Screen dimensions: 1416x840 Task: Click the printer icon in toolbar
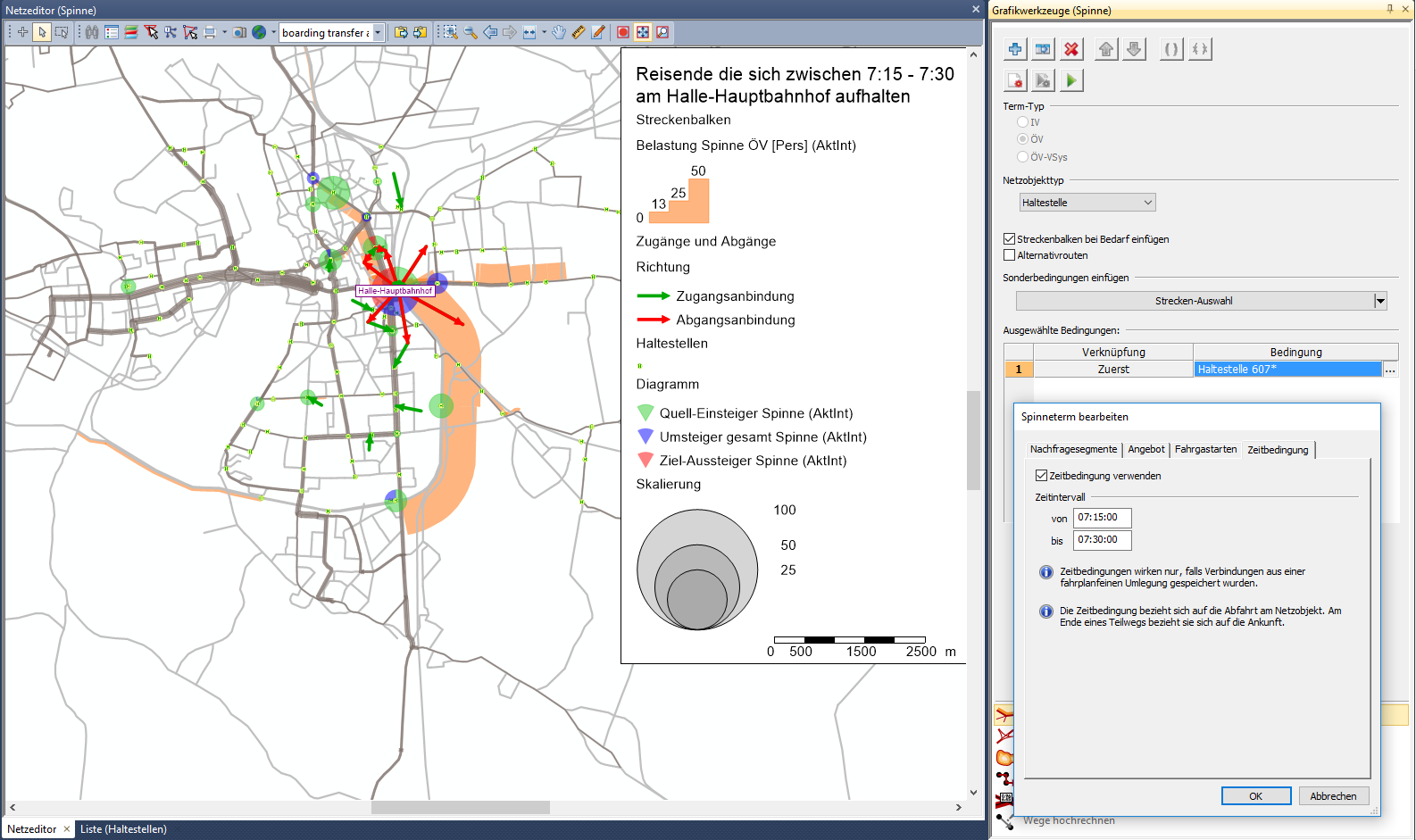point(210,32)
